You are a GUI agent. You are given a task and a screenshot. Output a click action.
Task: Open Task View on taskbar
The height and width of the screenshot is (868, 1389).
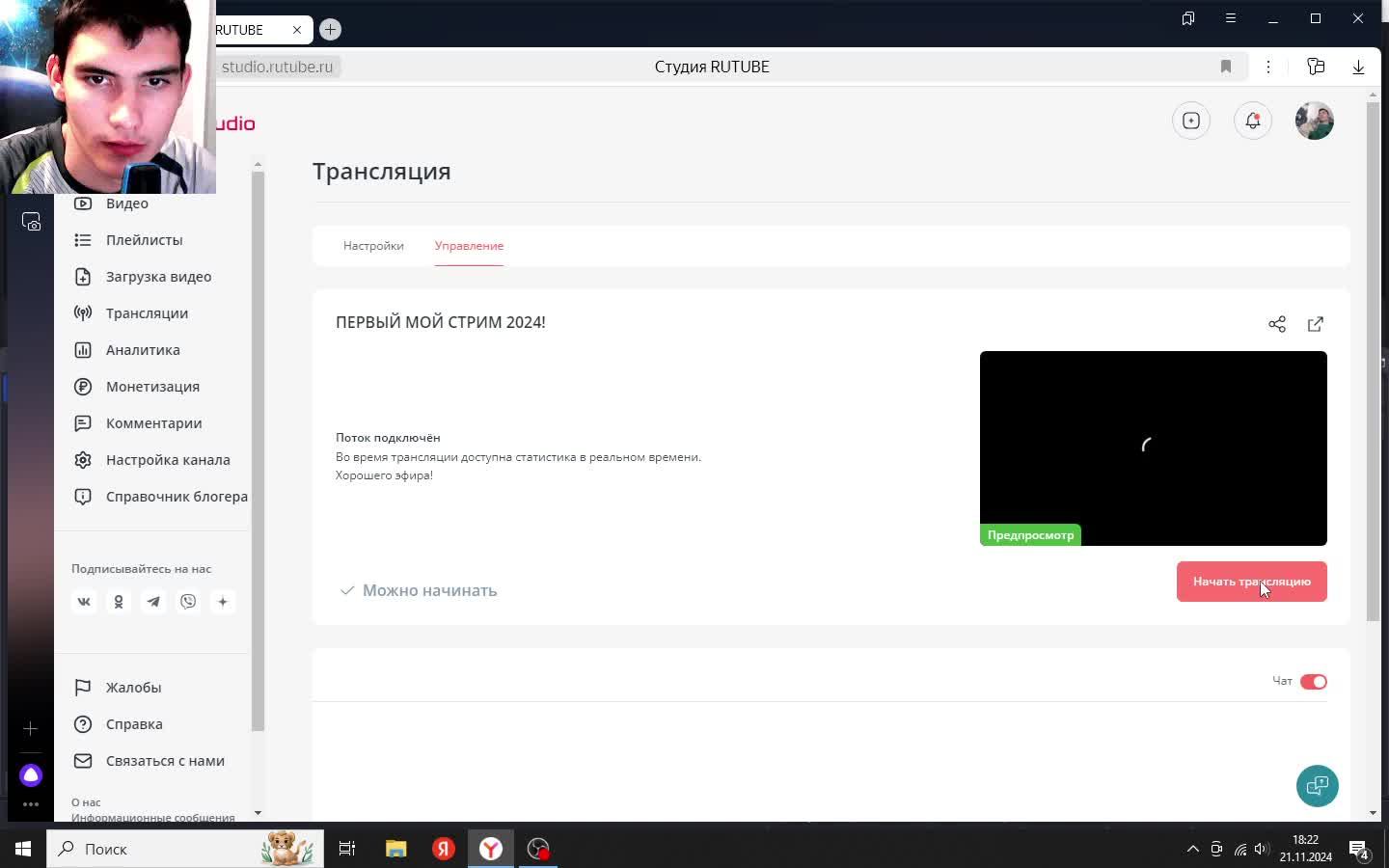click(347, 849)
